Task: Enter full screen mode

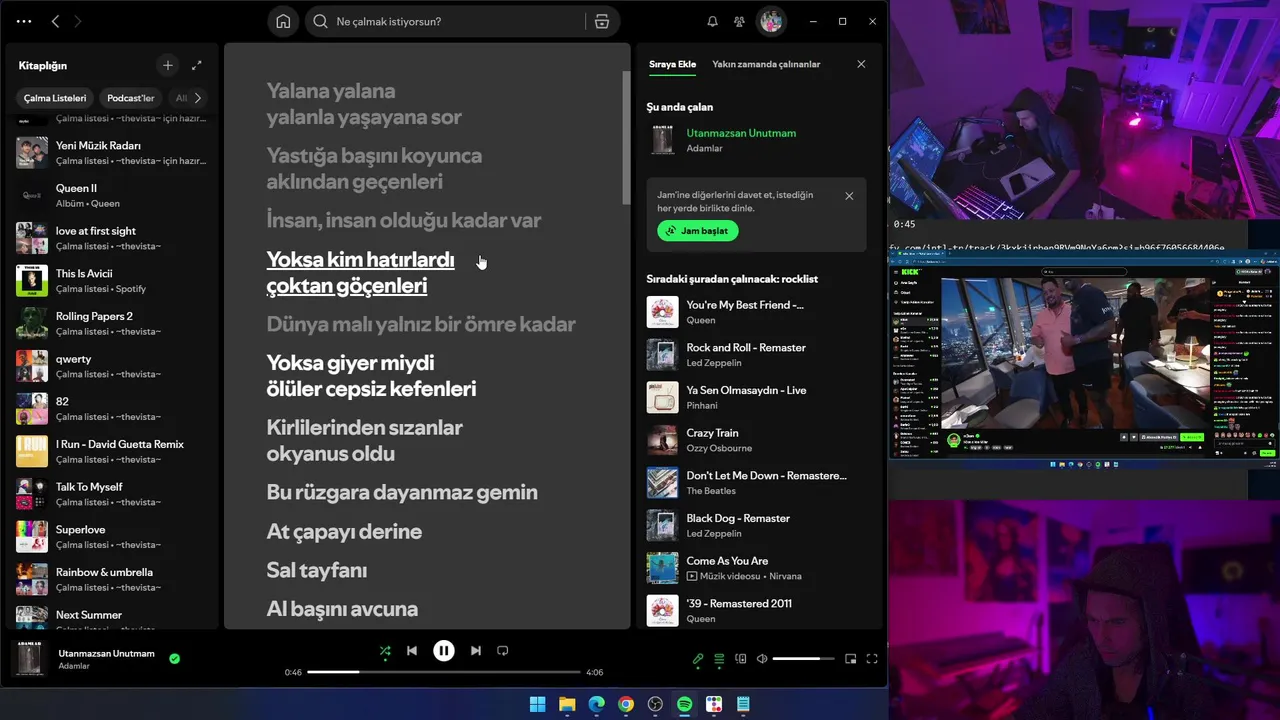Action: click(x=872, y=659)
